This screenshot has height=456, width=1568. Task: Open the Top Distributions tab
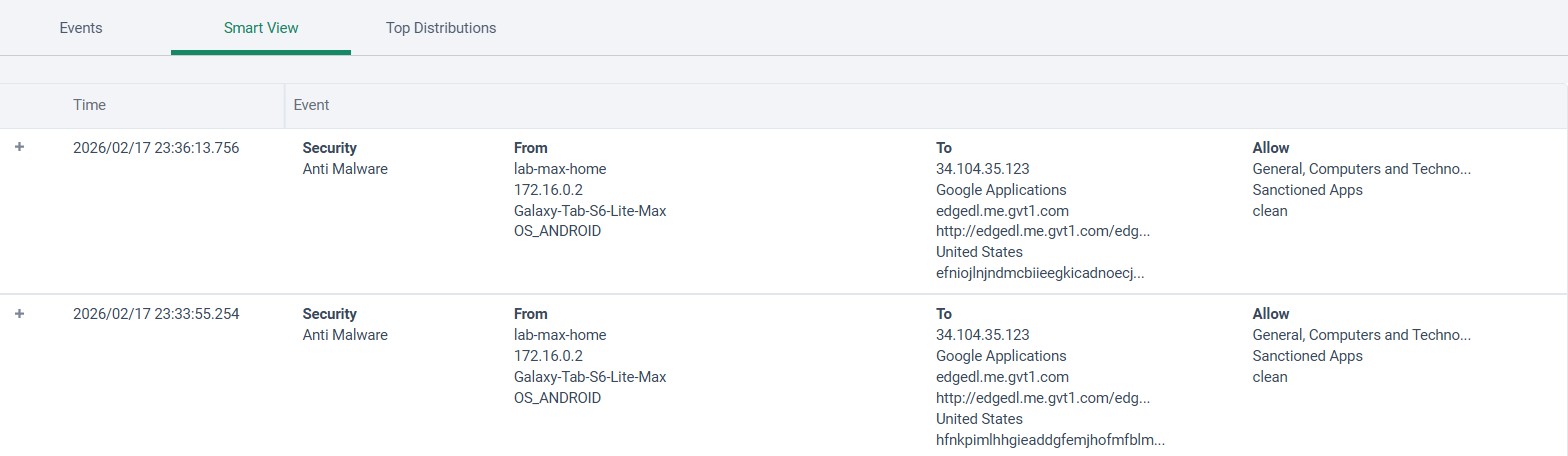pos(441,28)
